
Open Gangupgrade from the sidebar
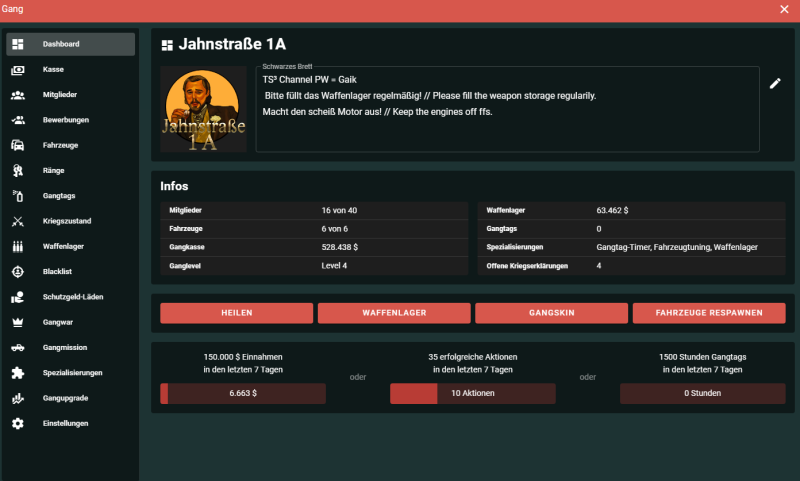point(66,398)
